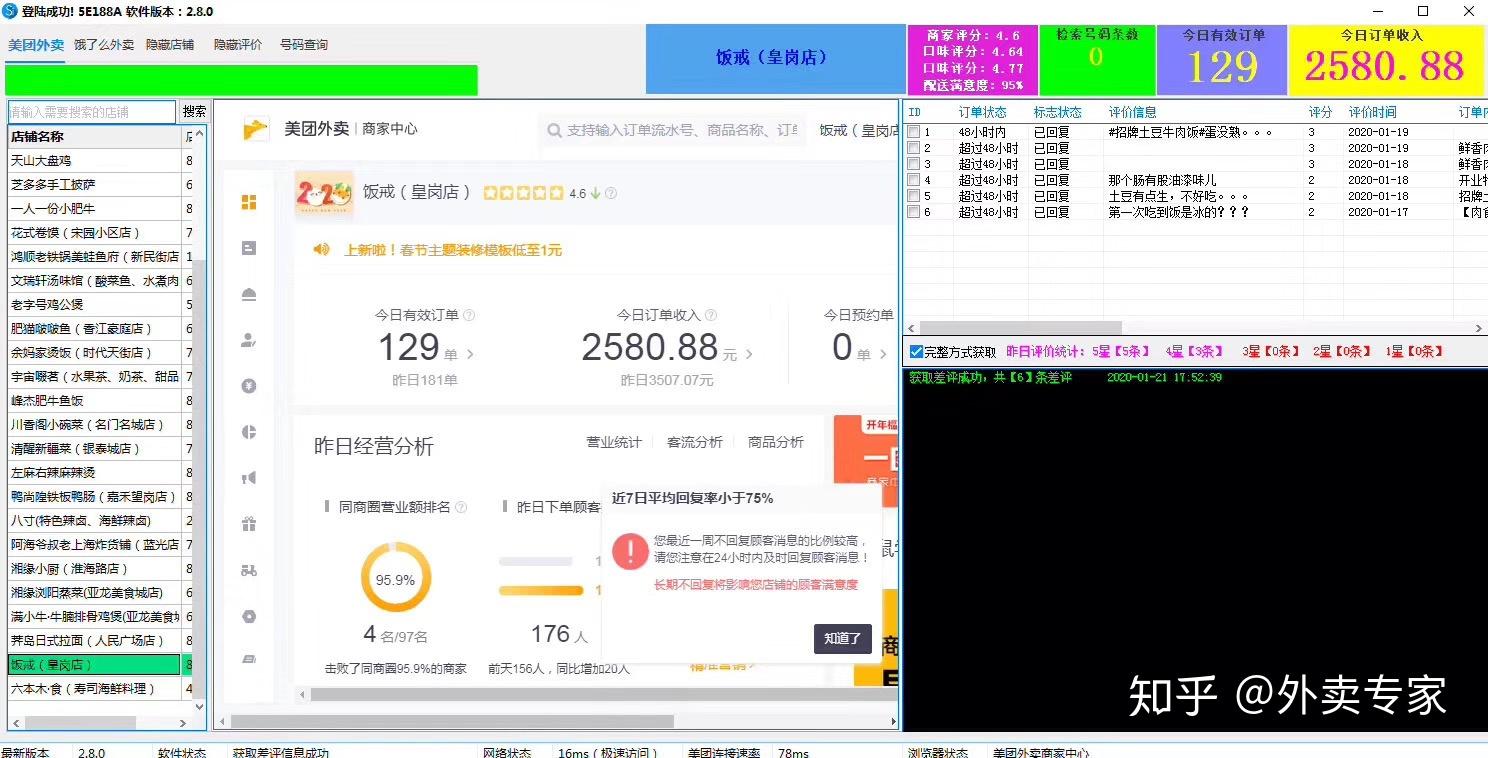Click the order number search box in merchant center
This screenshot has height=758, width=1488.
tap(674, 130)
